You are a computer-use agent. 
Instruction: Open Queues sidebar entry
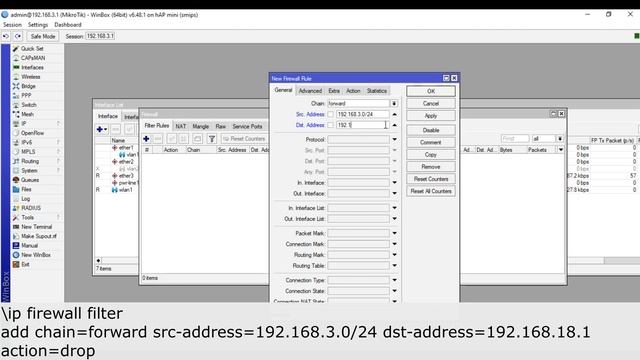[30, 180]
